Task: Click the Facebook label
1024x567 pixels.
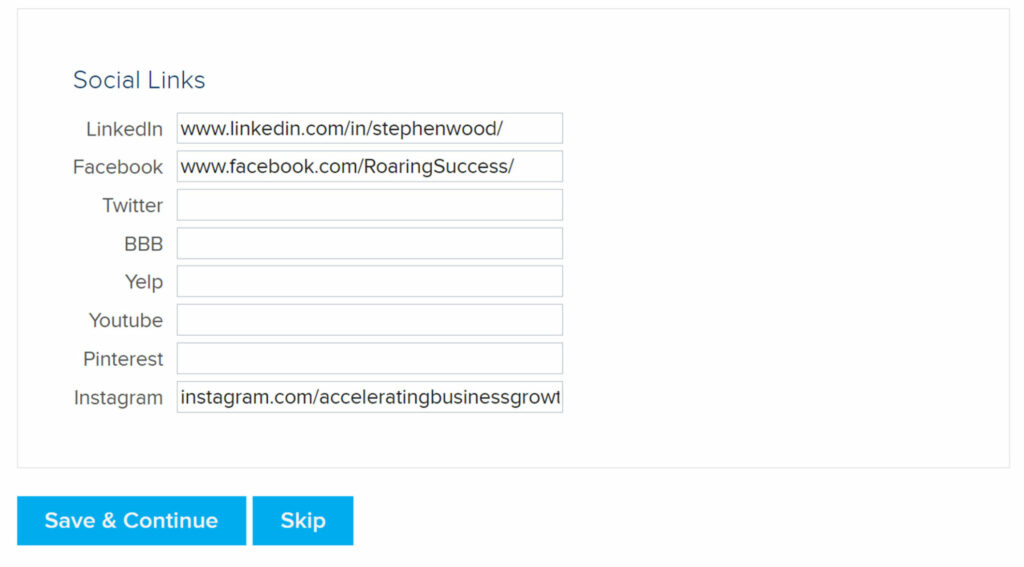Action: [118, 167]
